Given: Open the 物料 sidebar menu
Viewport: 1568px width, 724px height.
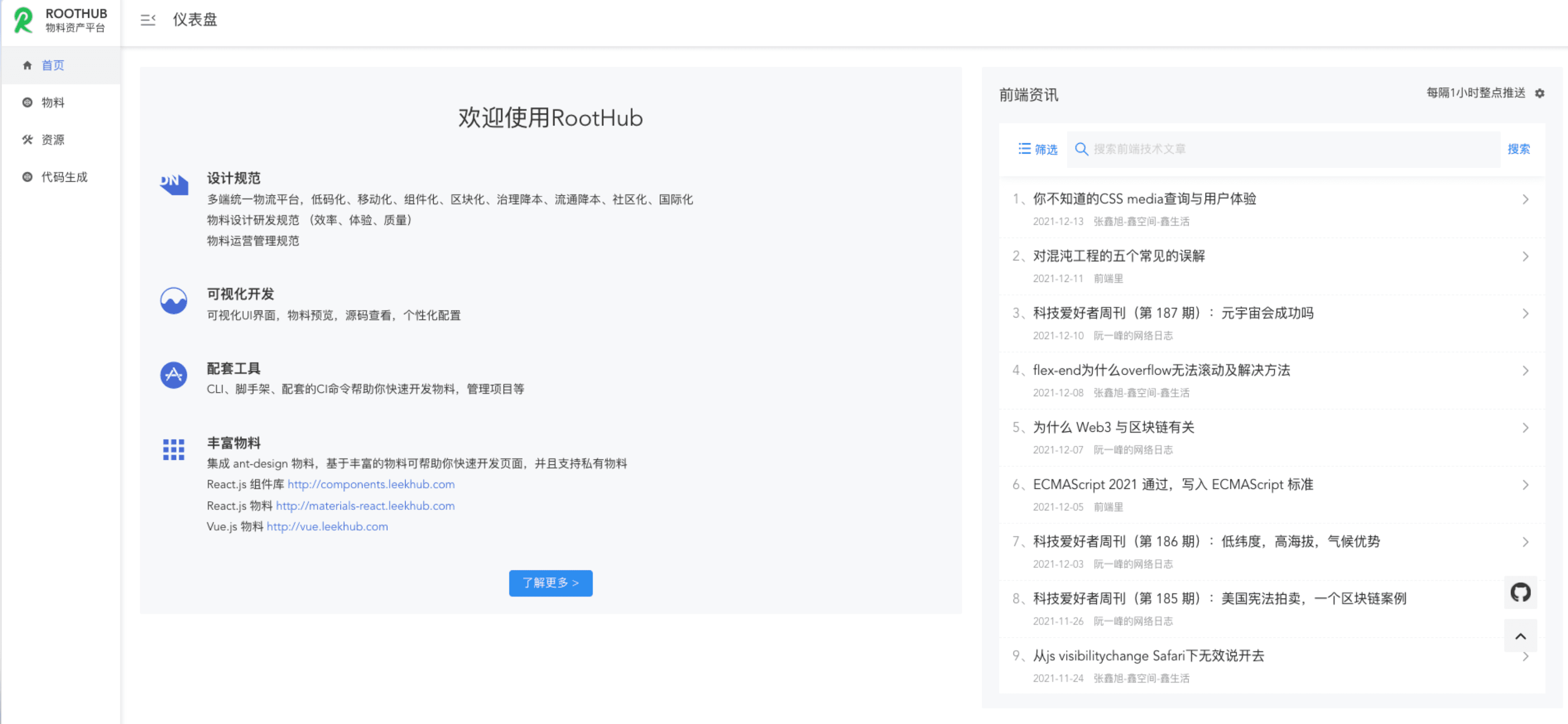Looking at the screenshot, I should [x=53, y=103].
